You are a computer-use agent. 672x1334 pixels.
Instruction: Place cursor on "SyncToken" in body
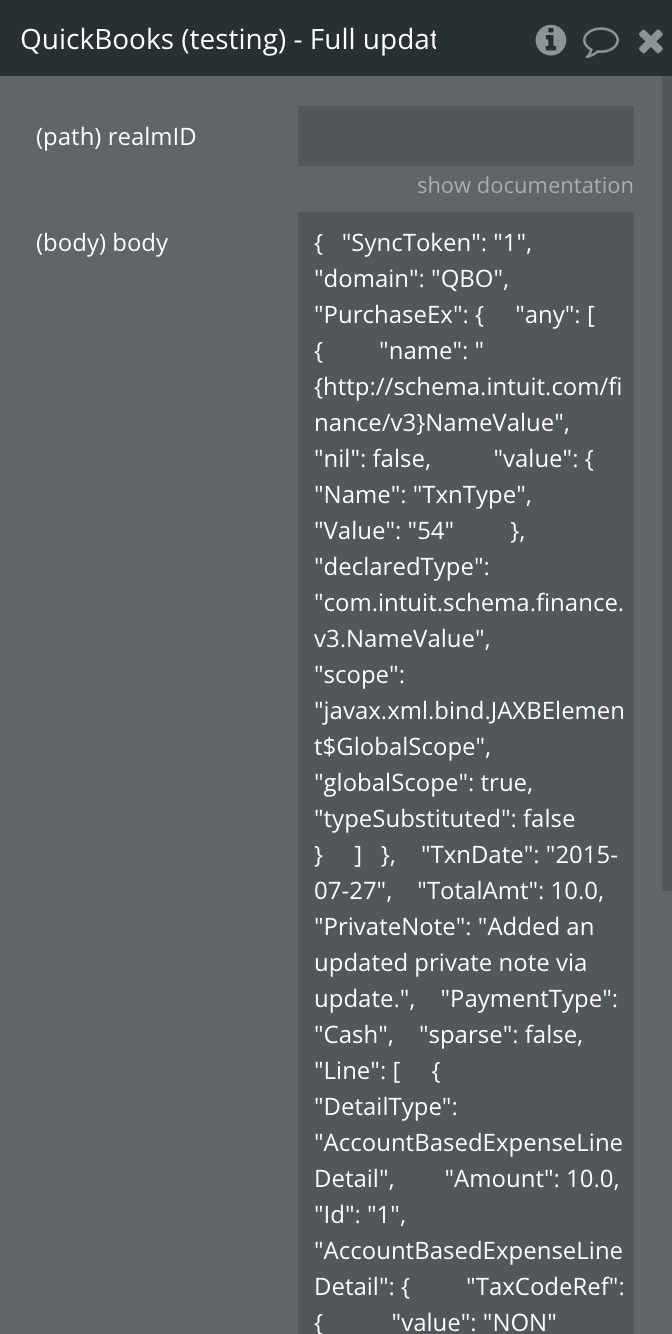click(x=406, y=243)
